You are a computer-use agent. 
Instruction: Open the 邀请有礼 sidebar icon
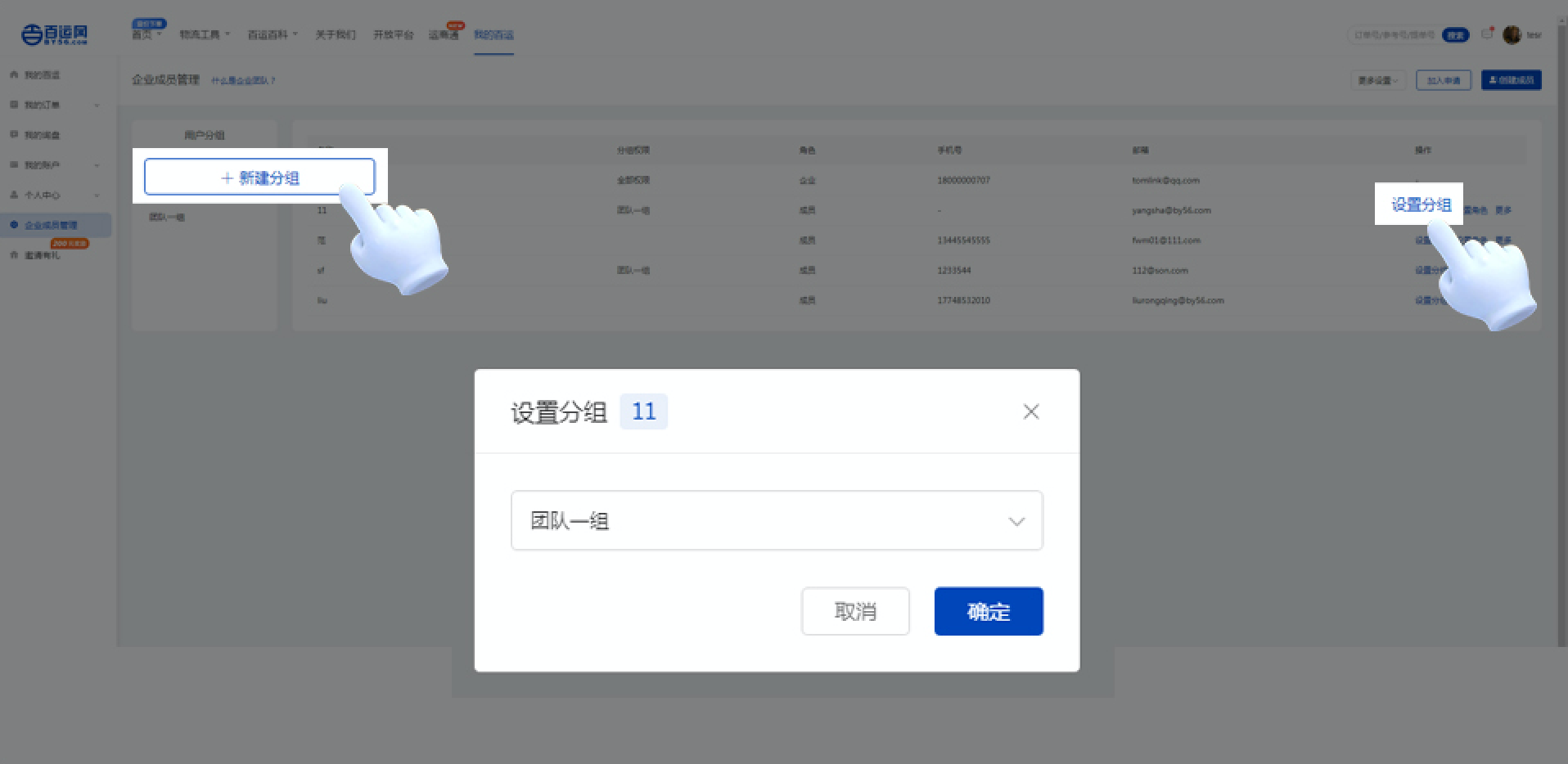pos(14,254)
